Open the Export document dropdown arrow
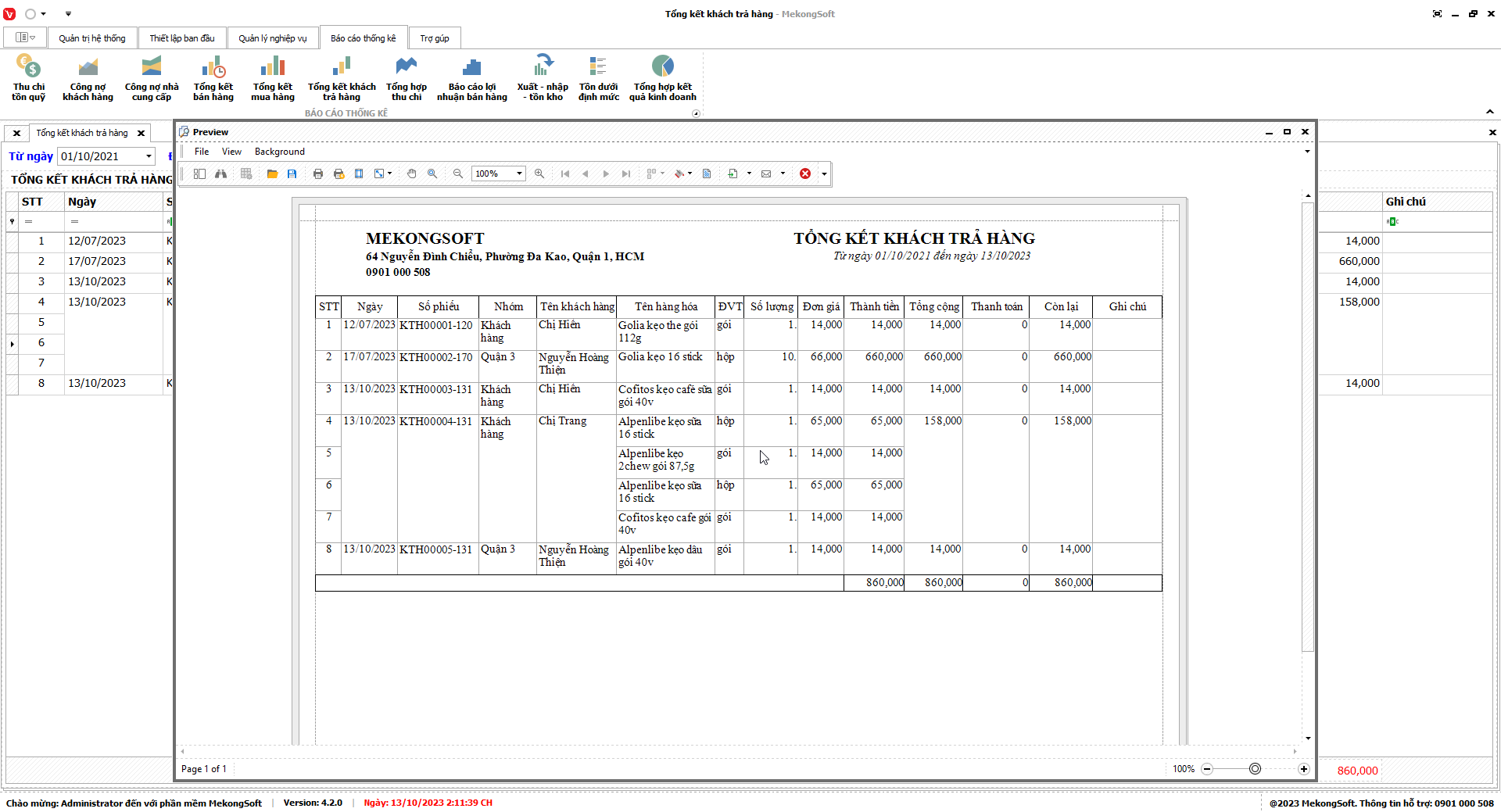This screenshot has height=812, width=1501. pyautogui.click(x=749, y=173)
